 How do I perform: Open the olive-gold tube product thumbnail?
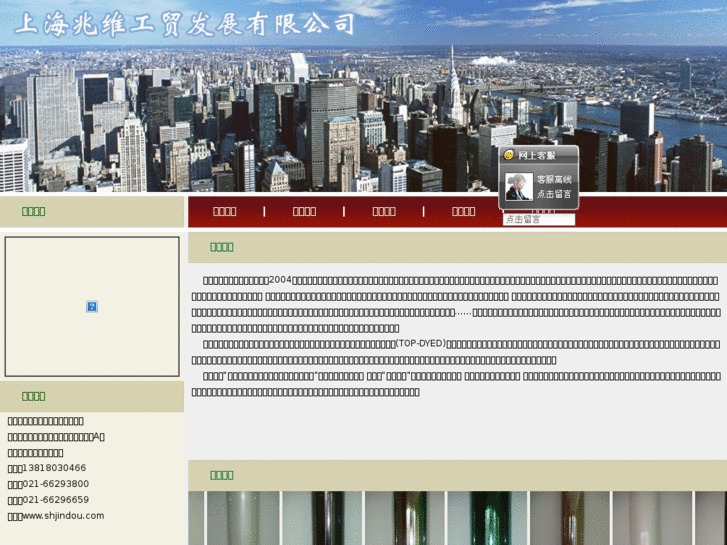[405, 518]
